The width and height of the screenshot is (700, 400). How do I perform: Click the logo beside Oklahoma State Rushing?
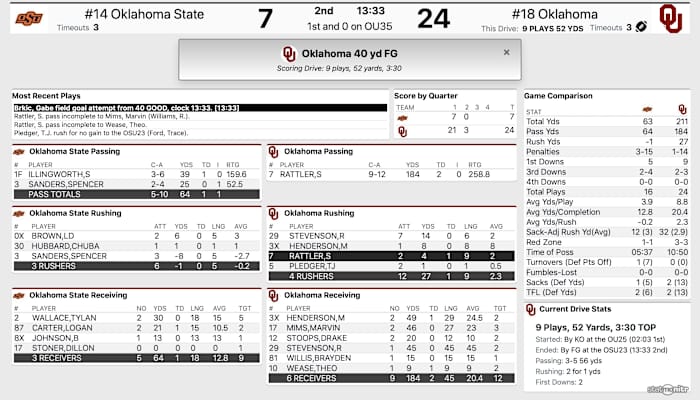pos(19,212)
